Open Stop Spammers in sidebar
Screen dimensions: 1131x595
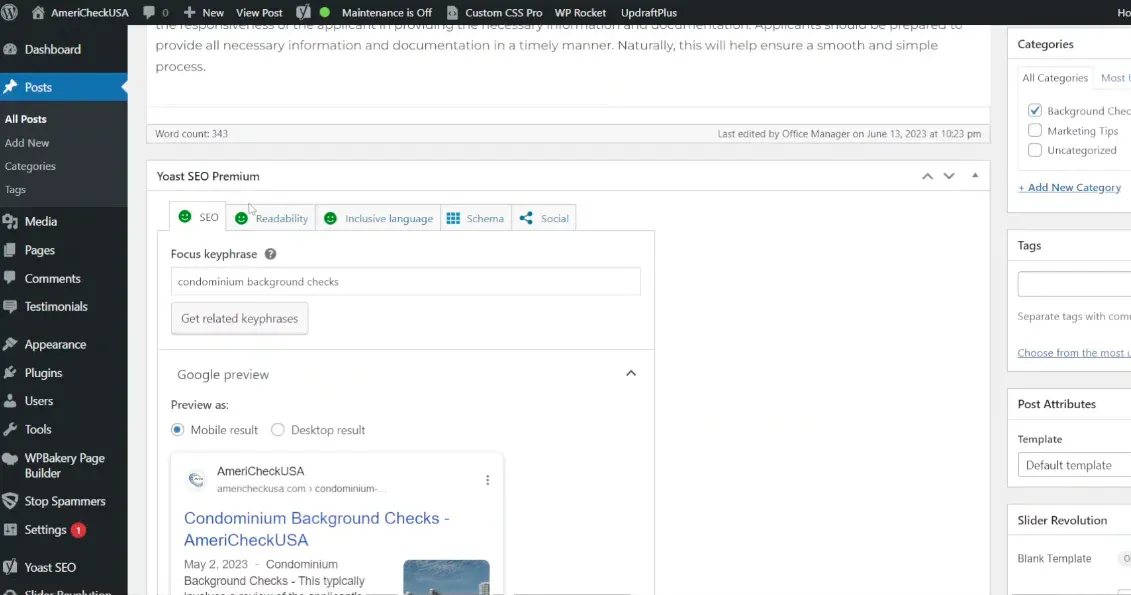64,501
